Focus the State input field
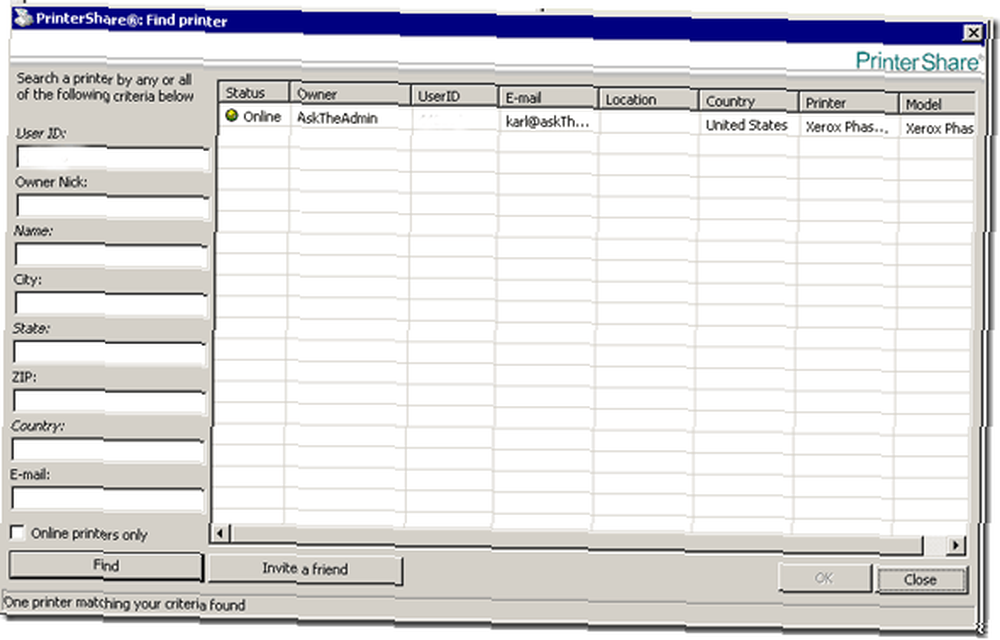 [110, 353]
